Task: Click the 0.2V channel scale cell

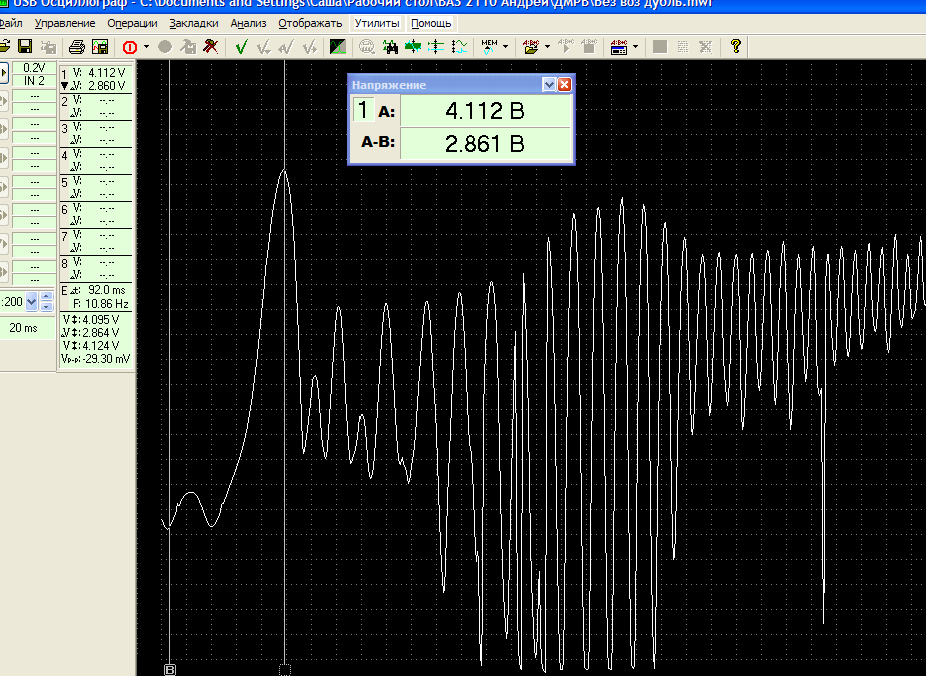Action: click(x=34, y=68)
